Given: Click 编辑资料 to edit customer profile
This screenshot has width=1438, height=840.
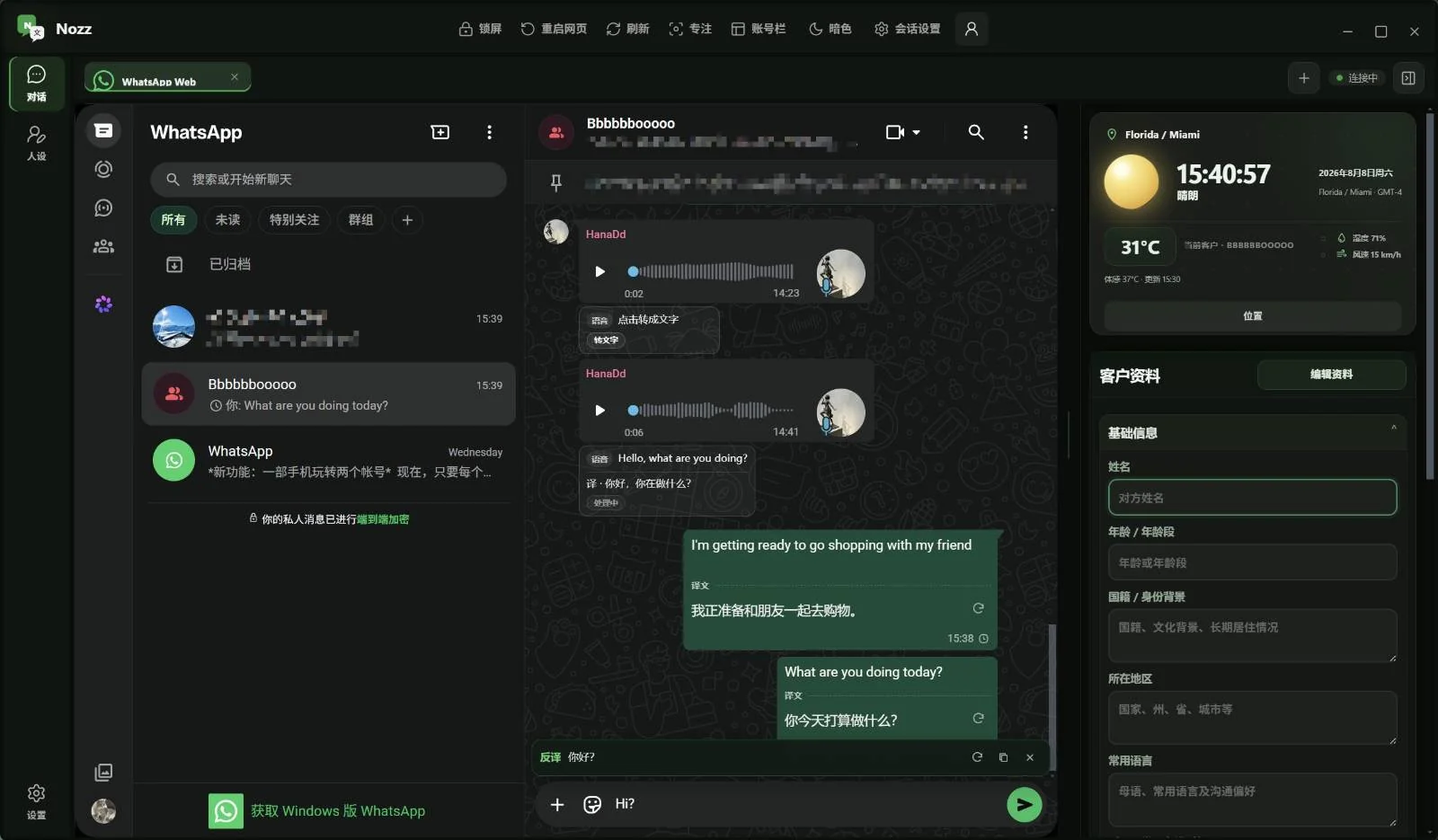Looking at the screenshot, I should point(1331,375).
